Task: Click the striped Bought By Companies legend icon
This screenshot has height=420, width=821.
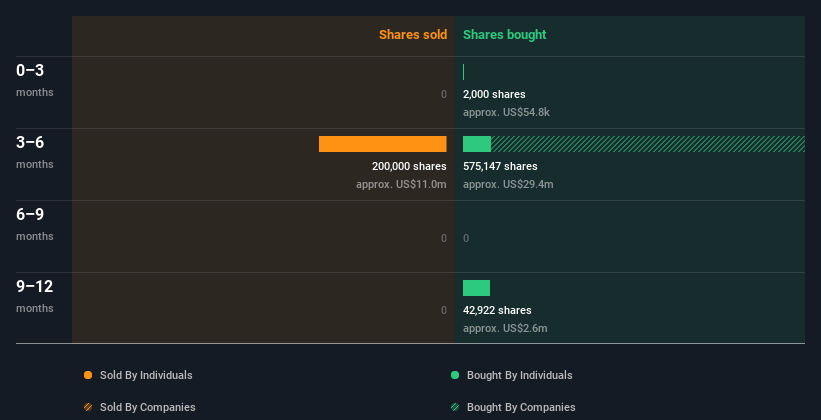Action: tap(455, 407)
